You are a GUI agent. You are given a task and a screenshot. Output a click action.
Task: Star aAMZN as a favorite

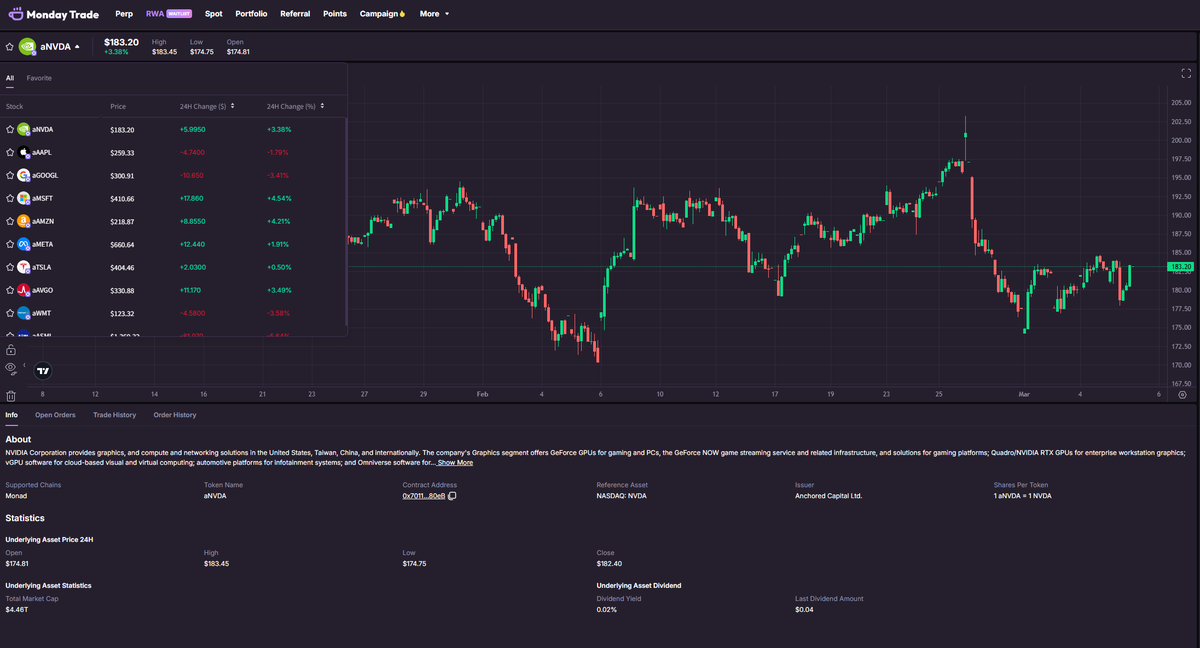pyautogui.click(x=10, y=221)
